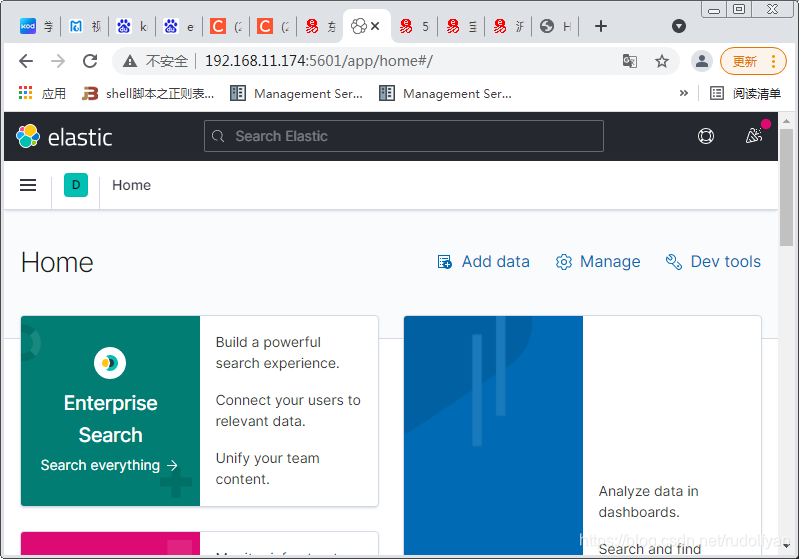Click the Add data icon

[x=444, y=262]
